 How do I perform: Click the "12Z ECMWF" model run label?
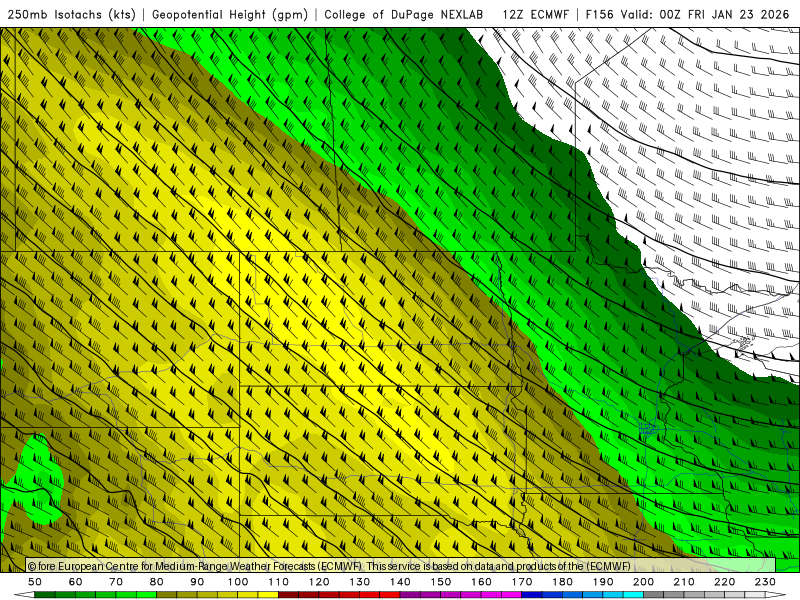pyautogui.click(x=535, y=14)
